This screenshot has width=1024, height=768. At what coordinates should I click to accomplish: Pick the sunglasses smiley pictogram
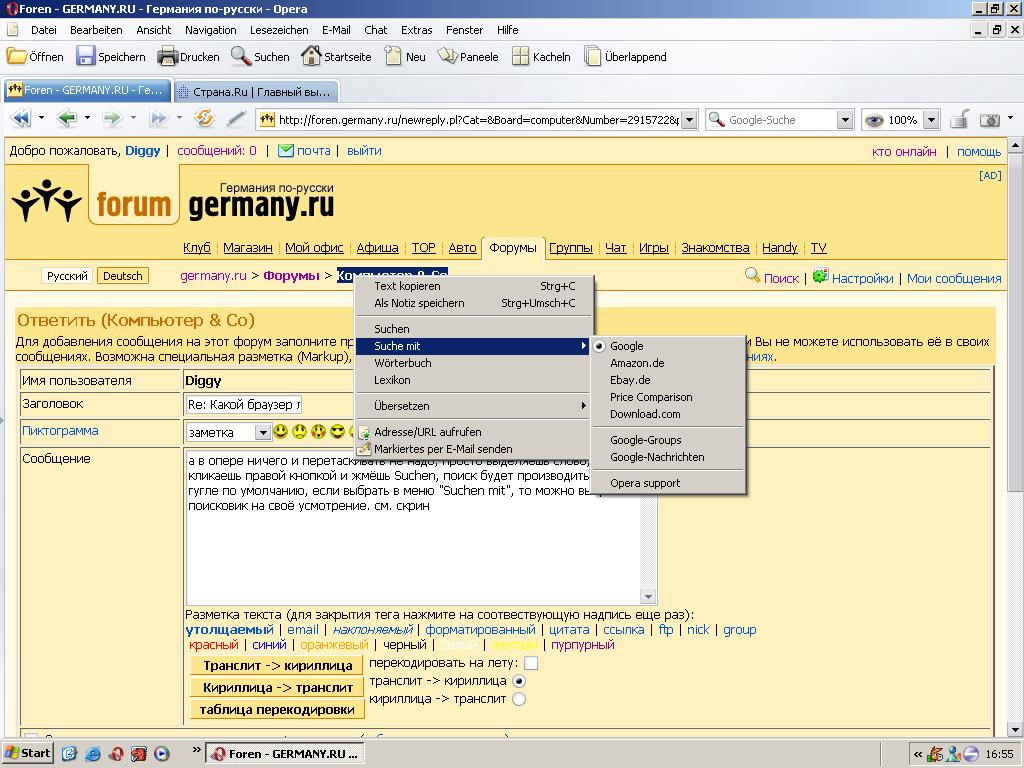337,432
